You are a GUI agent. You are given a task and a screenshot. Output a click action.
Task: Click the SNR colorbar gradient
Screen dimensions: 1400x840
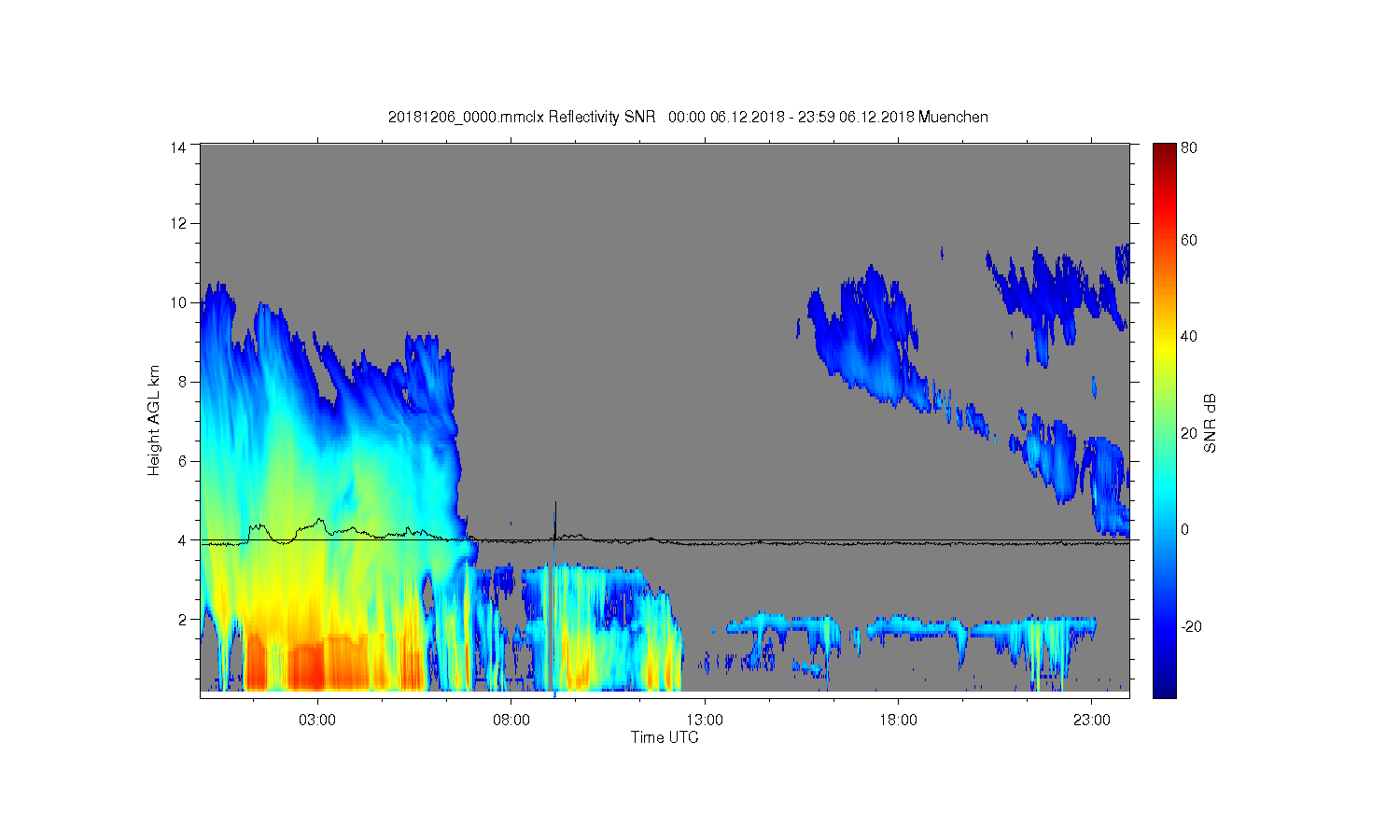pos(1164,420)
